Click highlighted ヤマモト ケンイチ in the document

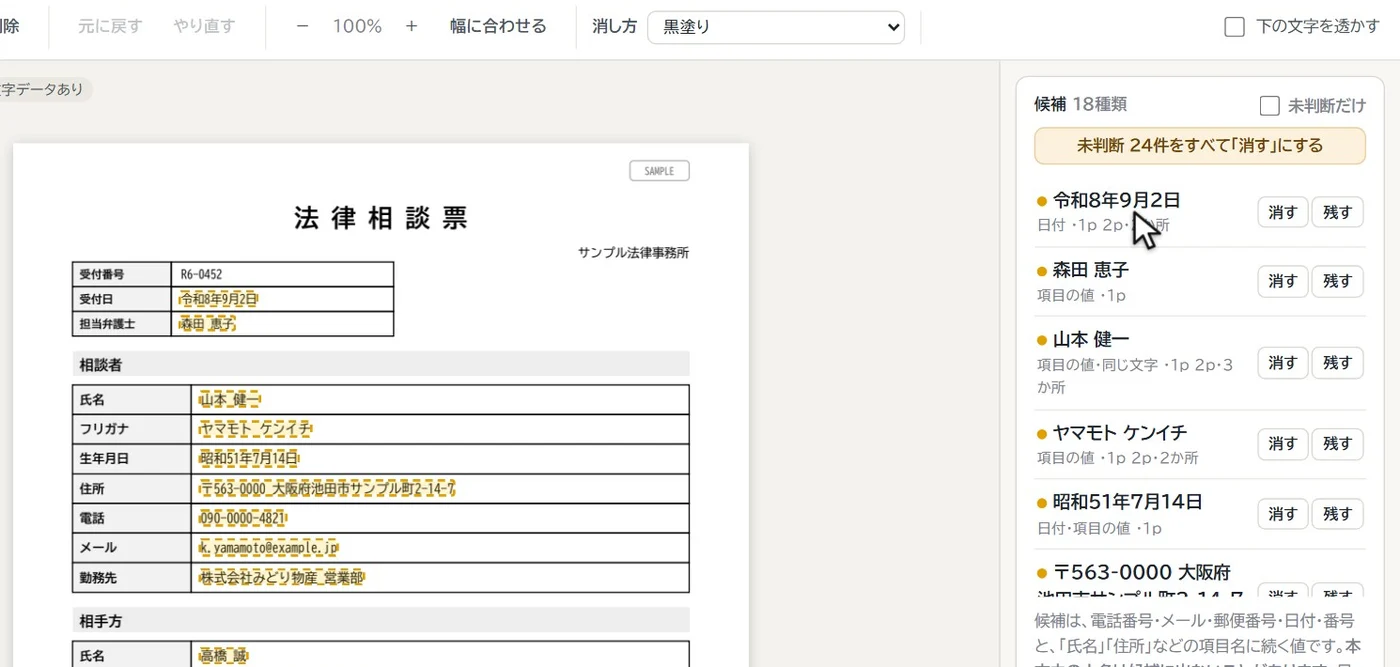point(255,429)
